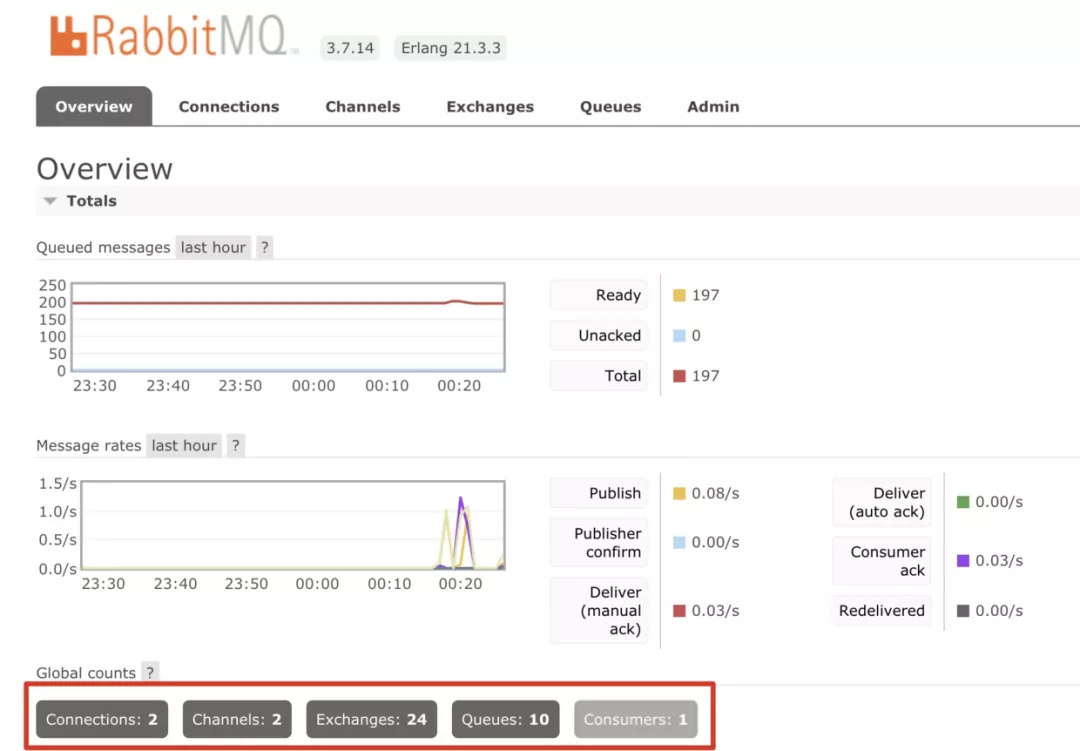Screen dimensions: 1080x751
Task: Click the Publisher confirm blue swatch
Action: (679, 542)
